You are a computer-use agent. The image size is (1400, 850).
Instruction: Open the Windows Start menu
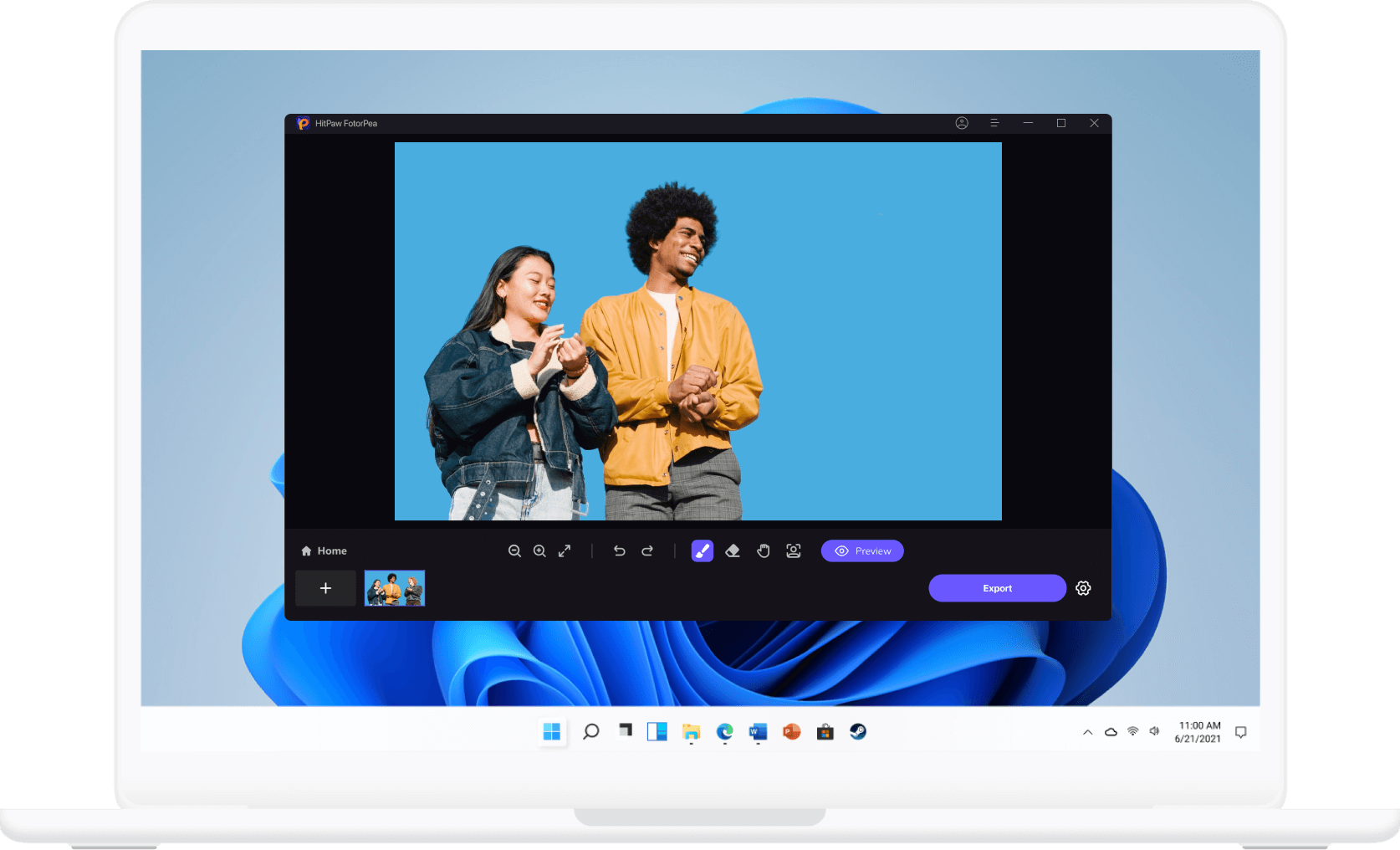pos(552,732)
